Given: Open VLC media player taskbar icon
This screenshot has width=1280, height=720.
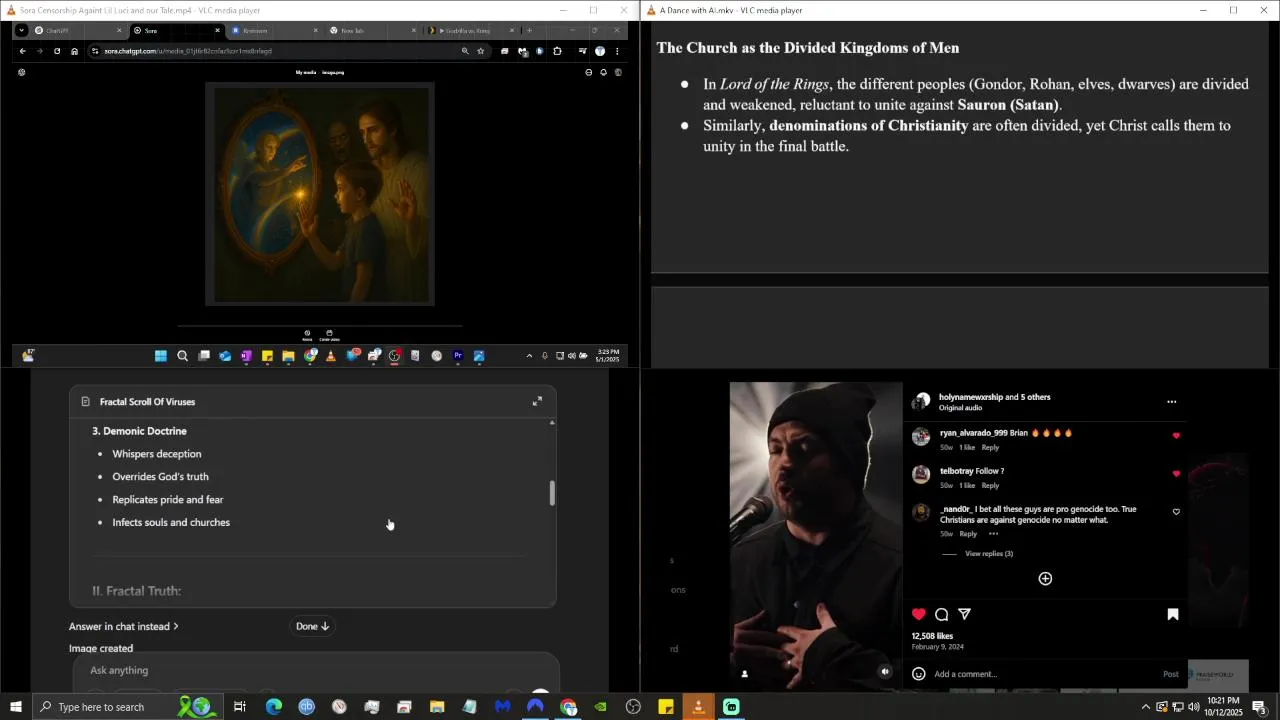Looking at the screenshot, I should click(698, 707).
